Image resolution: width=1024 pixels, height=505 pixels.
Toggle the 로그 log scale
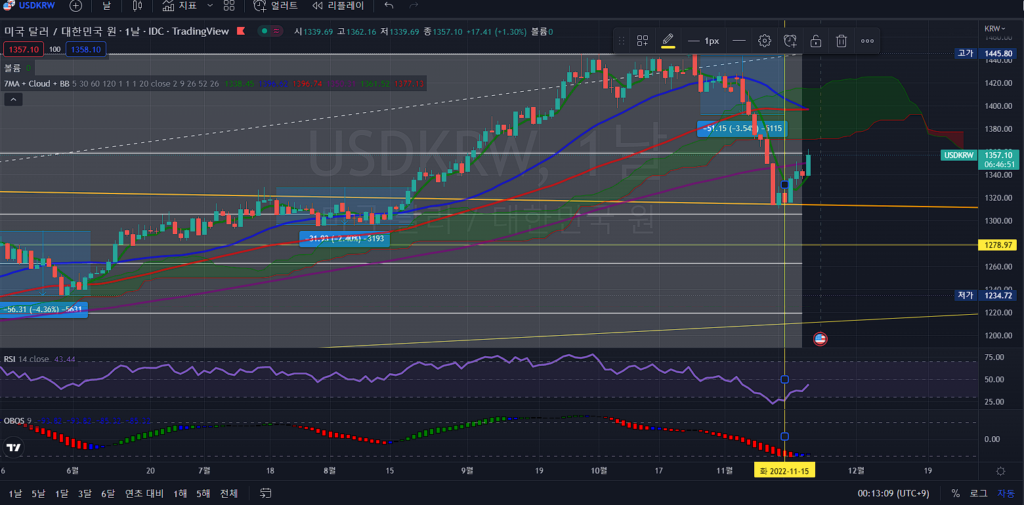click(x=978, y=493)
